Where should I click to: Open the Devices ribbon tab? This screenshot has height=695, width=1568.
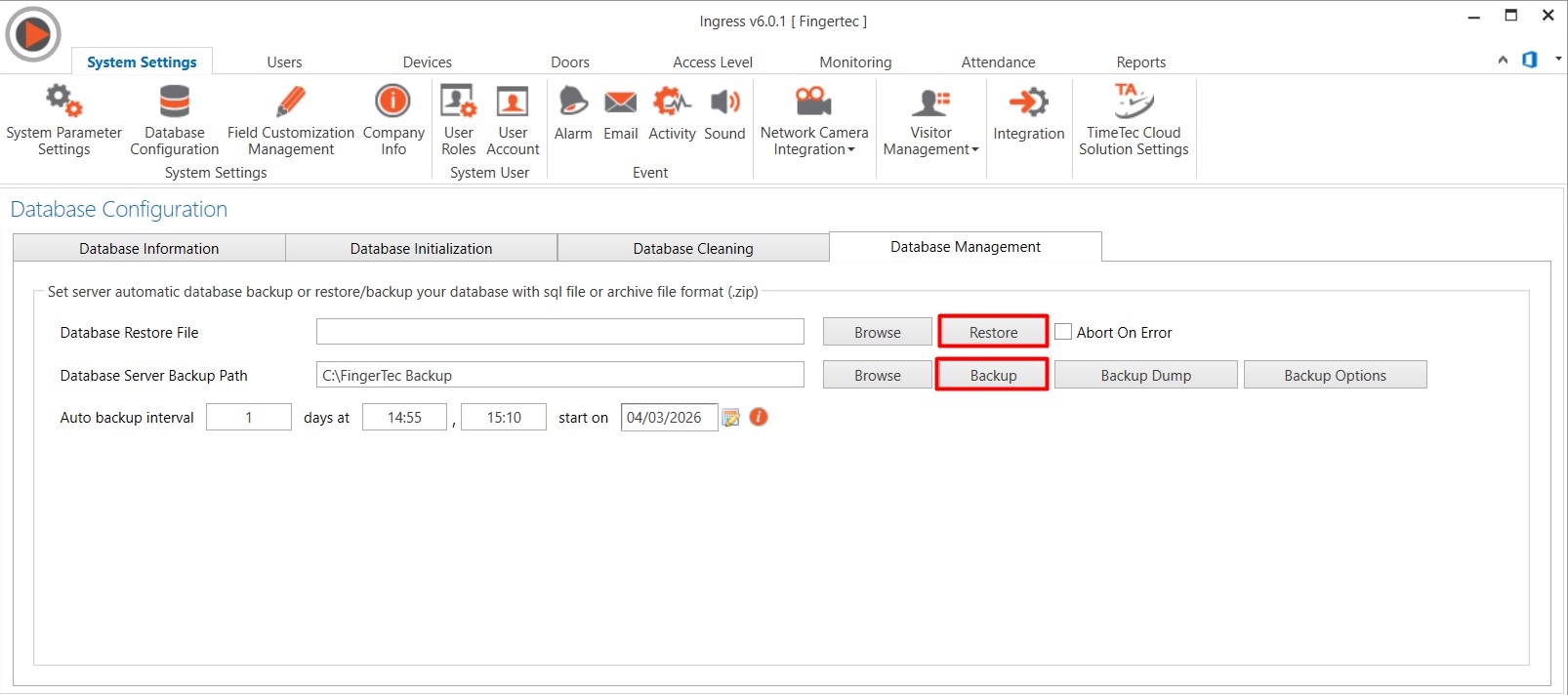tap(427, 62)
